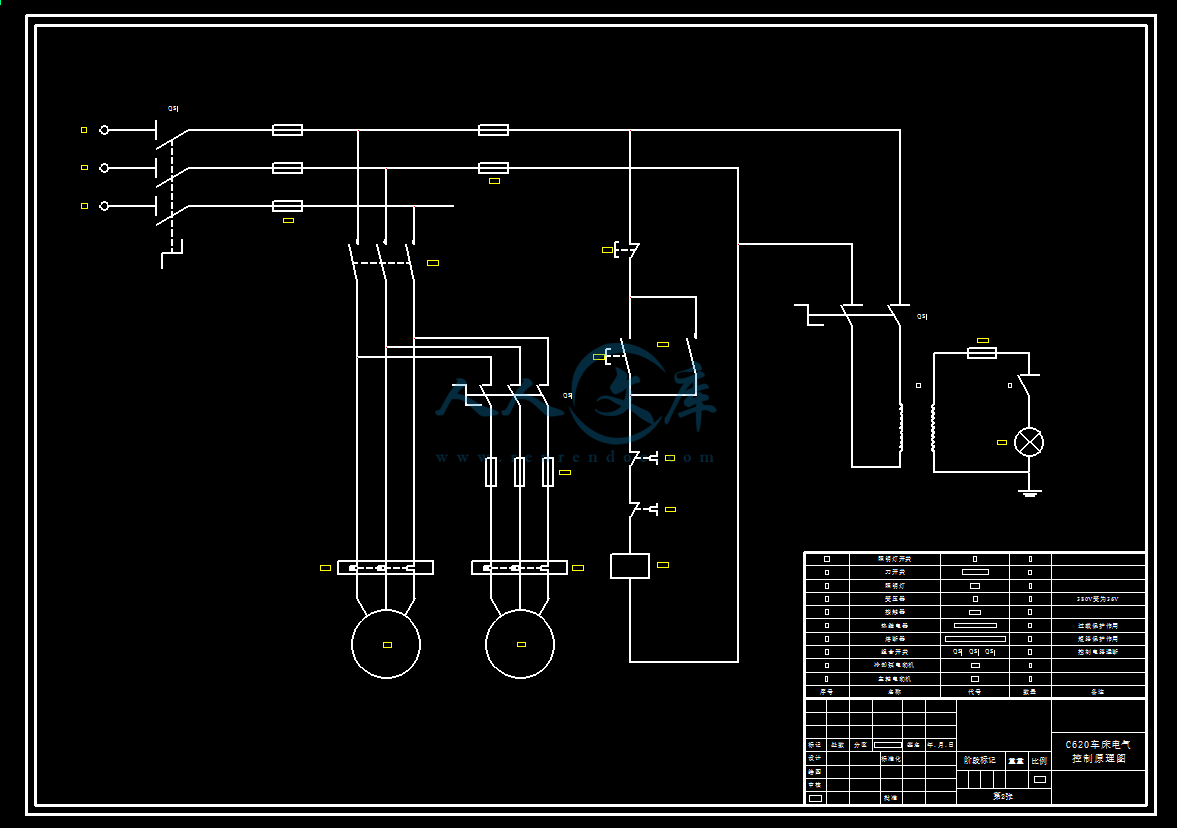Select the left motor circle

tap(386, 644)
